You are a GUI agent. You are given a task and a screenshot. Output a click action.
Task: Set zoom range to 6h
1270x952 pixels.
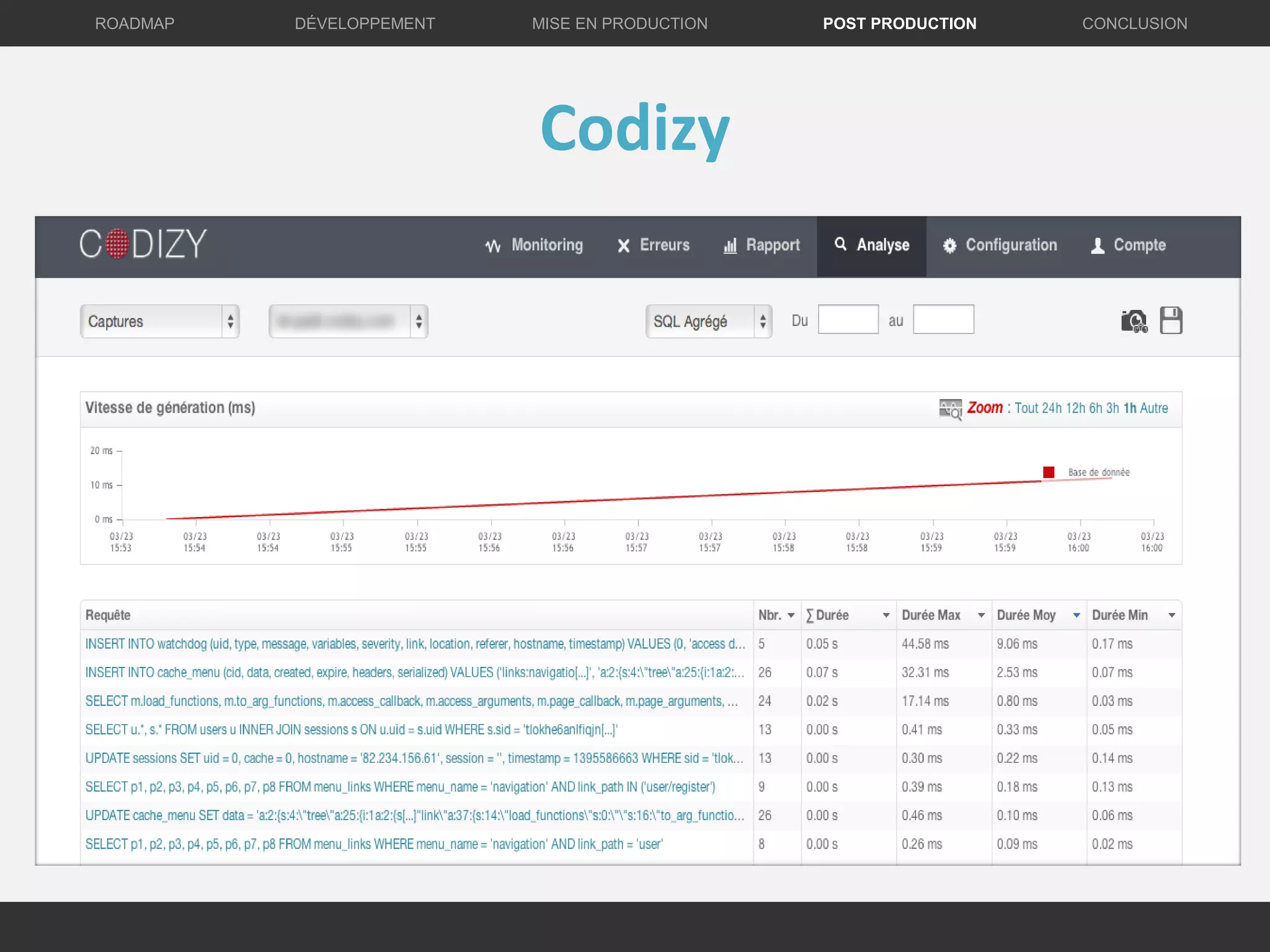coord(1096,408)
